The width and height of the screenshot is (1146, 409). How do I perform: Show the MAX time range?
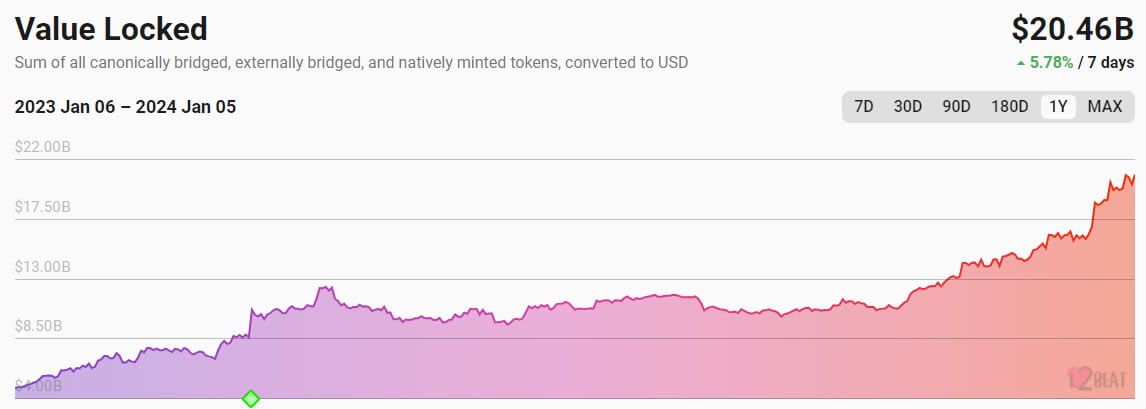[x=1104, y=107]
